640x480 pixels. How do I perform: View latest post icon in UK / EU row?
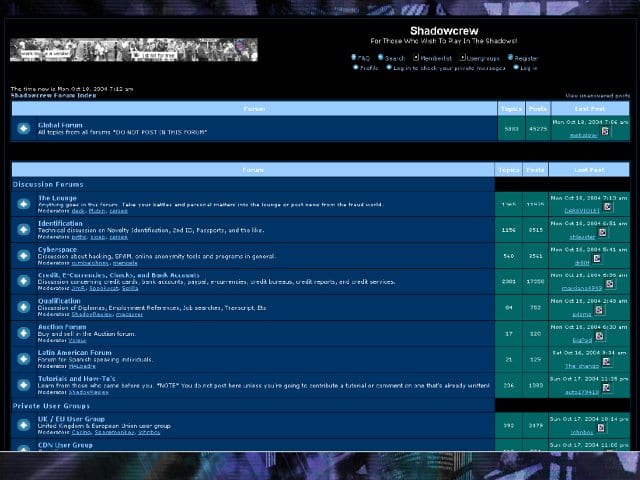coord(601,428)
